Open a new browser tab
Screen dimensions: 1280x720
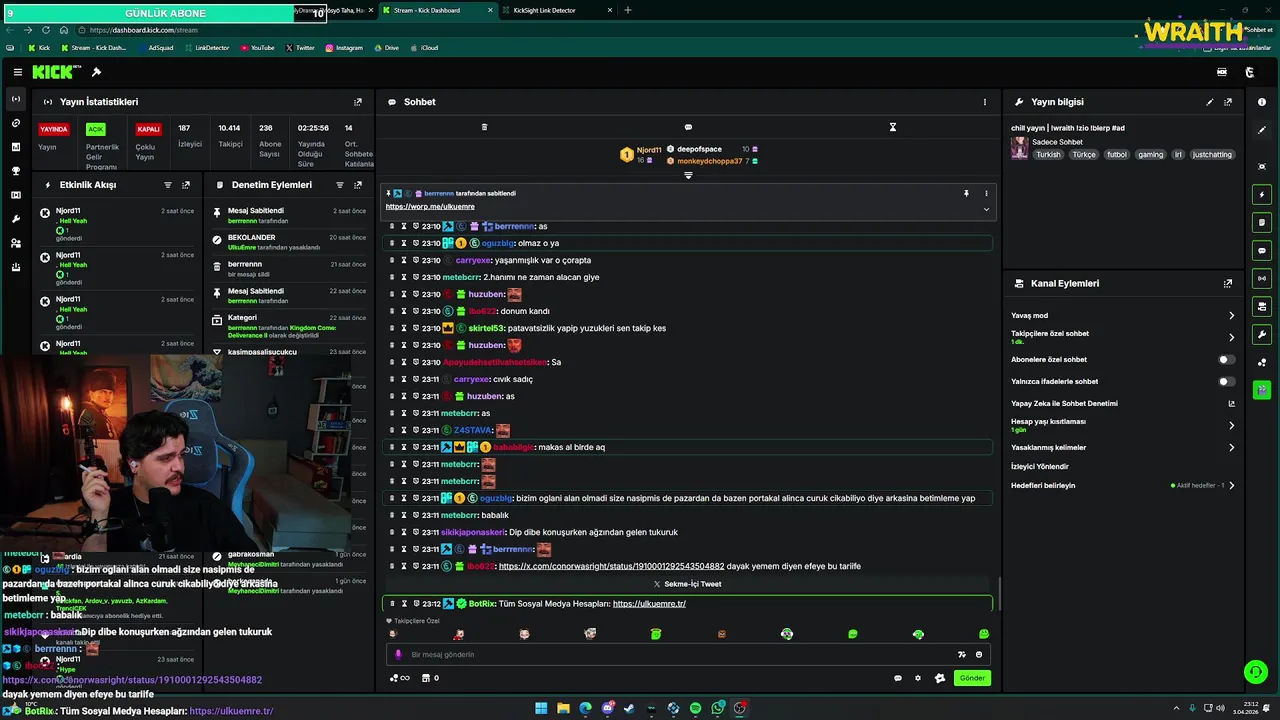pos(628,10)
